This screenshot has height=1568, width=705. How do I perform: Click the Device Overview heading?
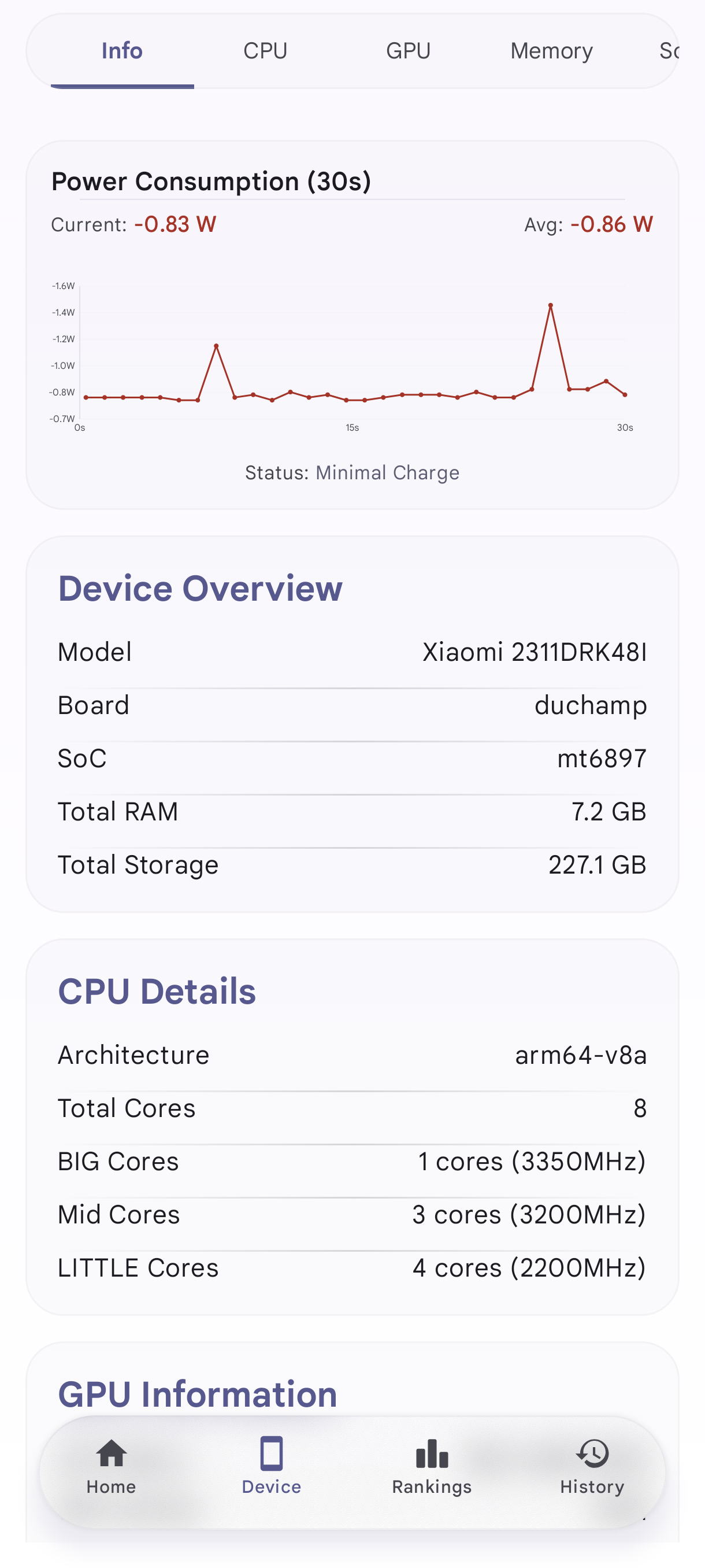(200, 589)
